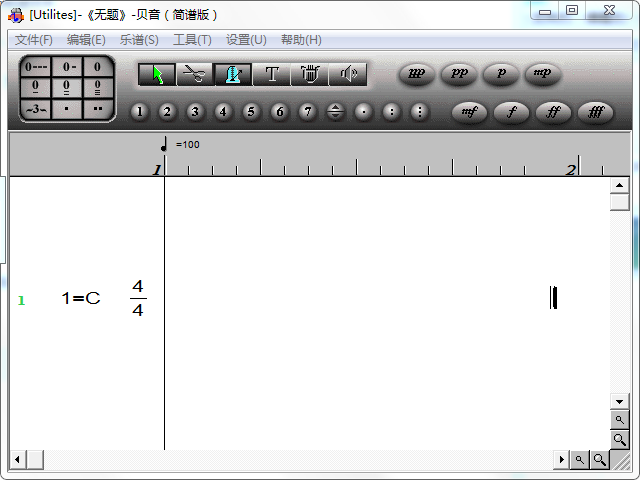Select the scissors cut tool
The height and width of the screenshot is (480, 640).
coord(195,75)
